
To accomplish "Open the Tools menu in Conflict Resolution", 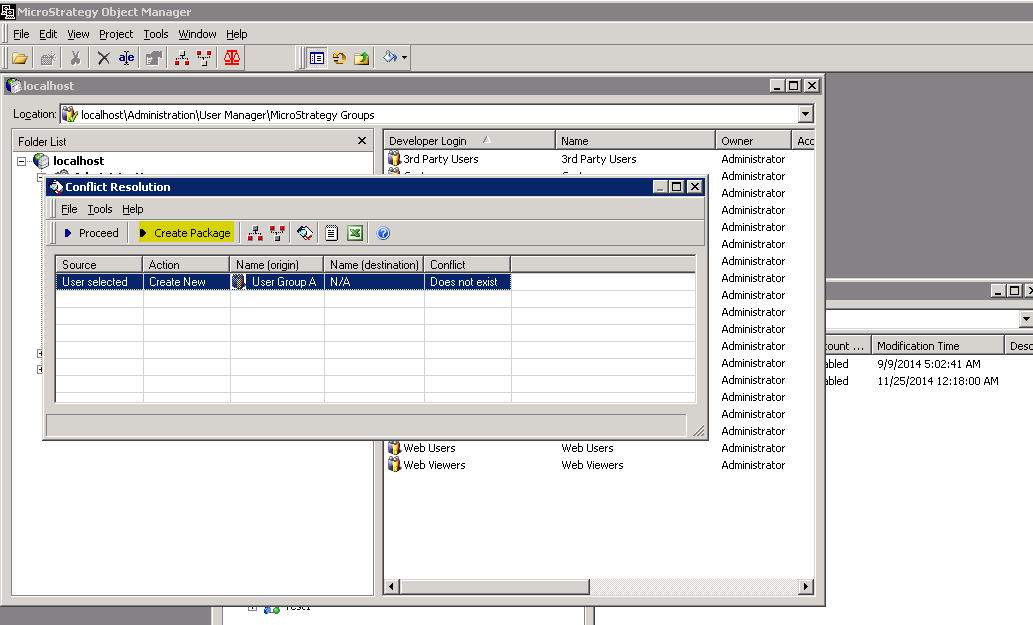I will coord(100,209).
